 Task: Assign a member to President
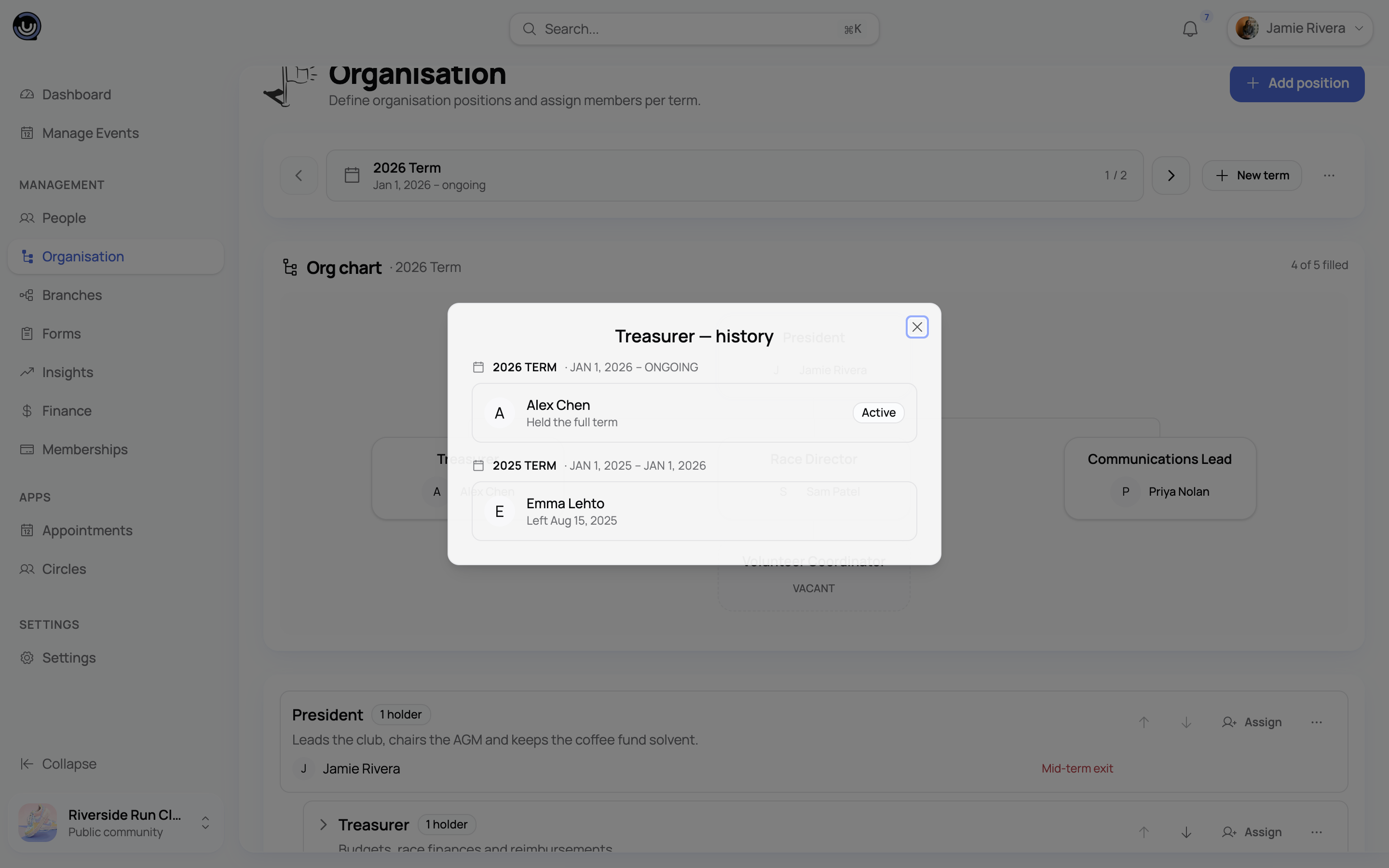point(1252,722)
